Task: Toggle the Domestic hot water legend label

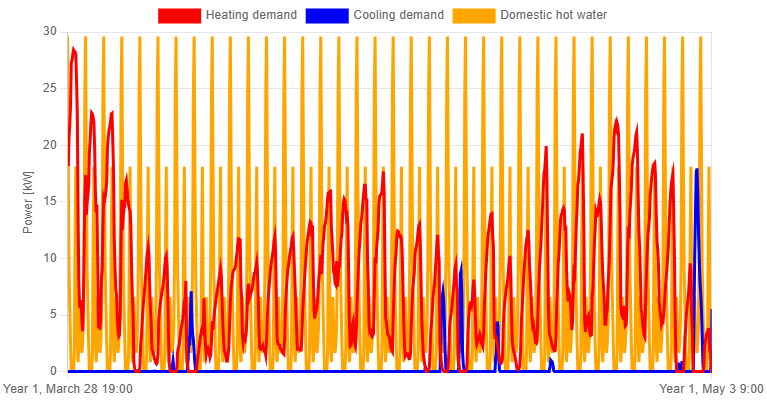Action: click(555, 15)
